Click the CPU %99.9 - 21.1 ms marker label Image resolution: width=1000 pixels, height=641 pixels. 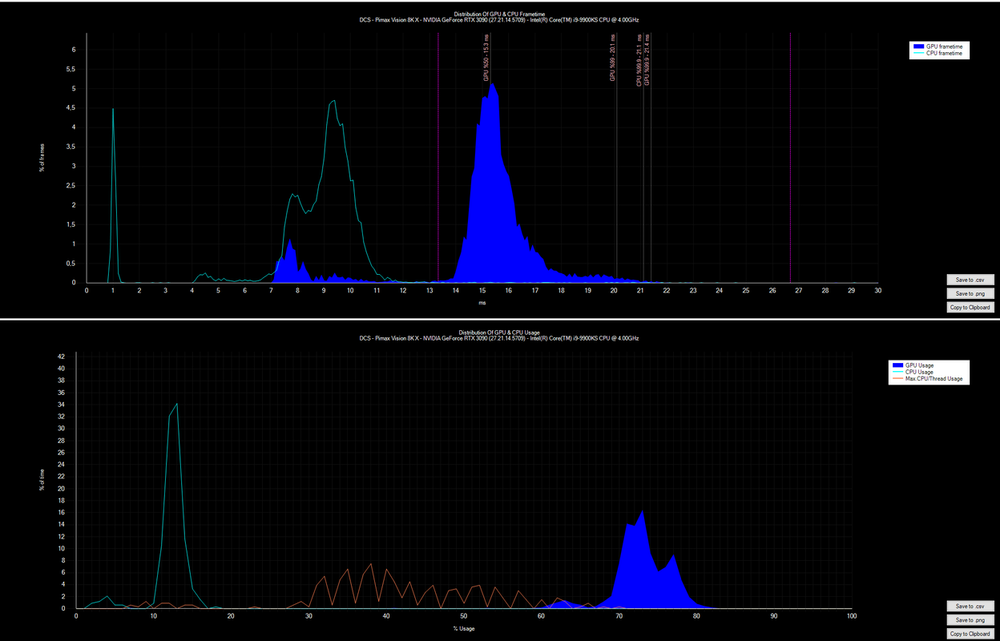(640, 60)
